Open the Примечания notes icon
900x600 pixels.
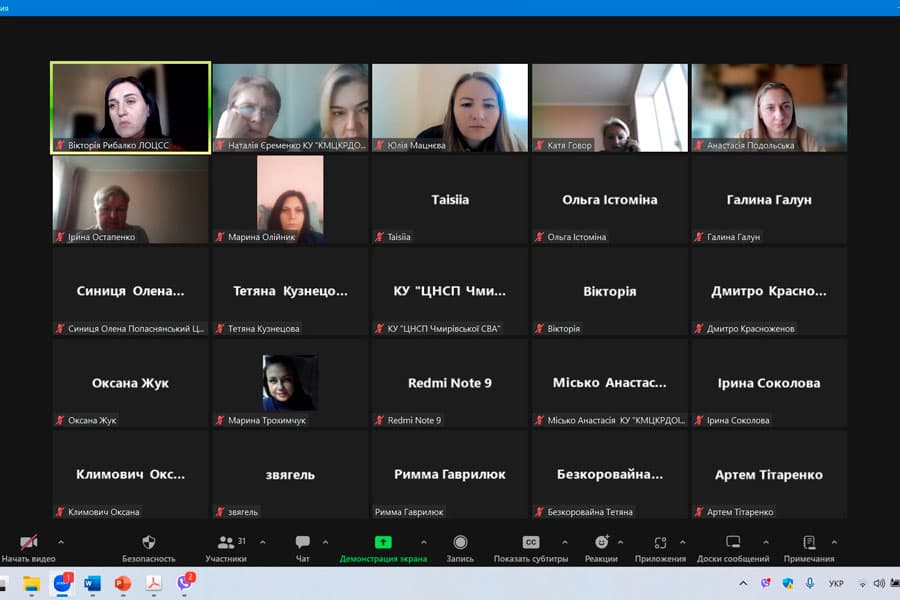809,541
